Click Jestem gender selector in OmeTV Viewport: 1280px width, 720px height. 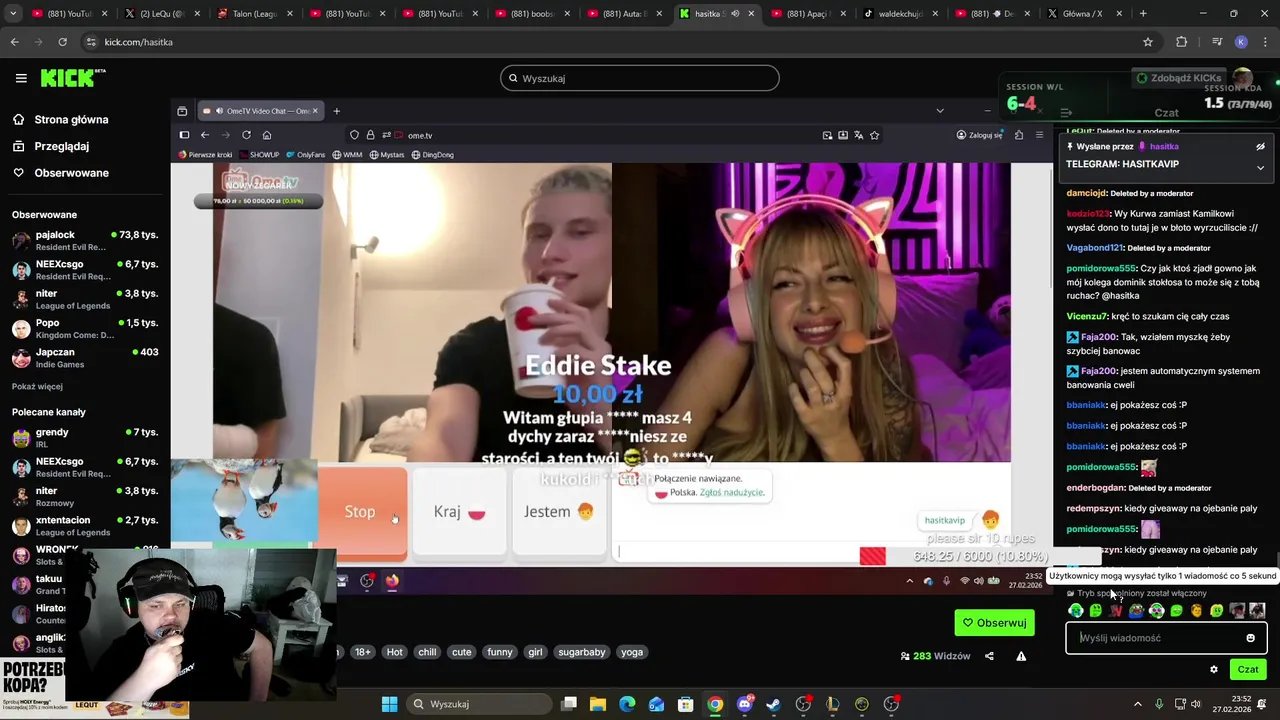point(558,512)
